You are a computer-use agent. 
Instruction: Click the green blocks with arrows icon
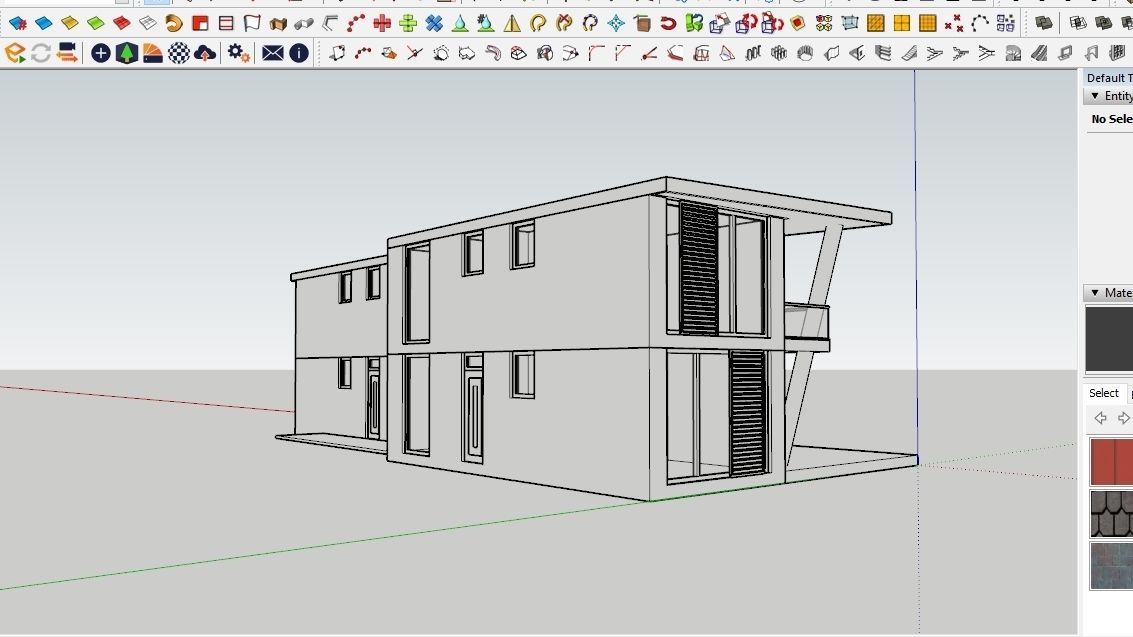pos(694,23)
